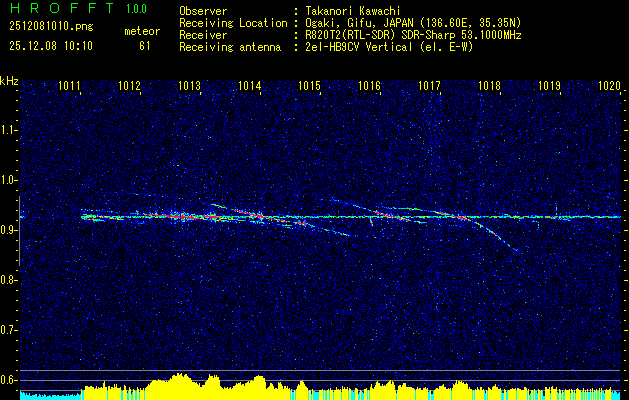Click the HROFFT program title text

(x=62, y=8)
